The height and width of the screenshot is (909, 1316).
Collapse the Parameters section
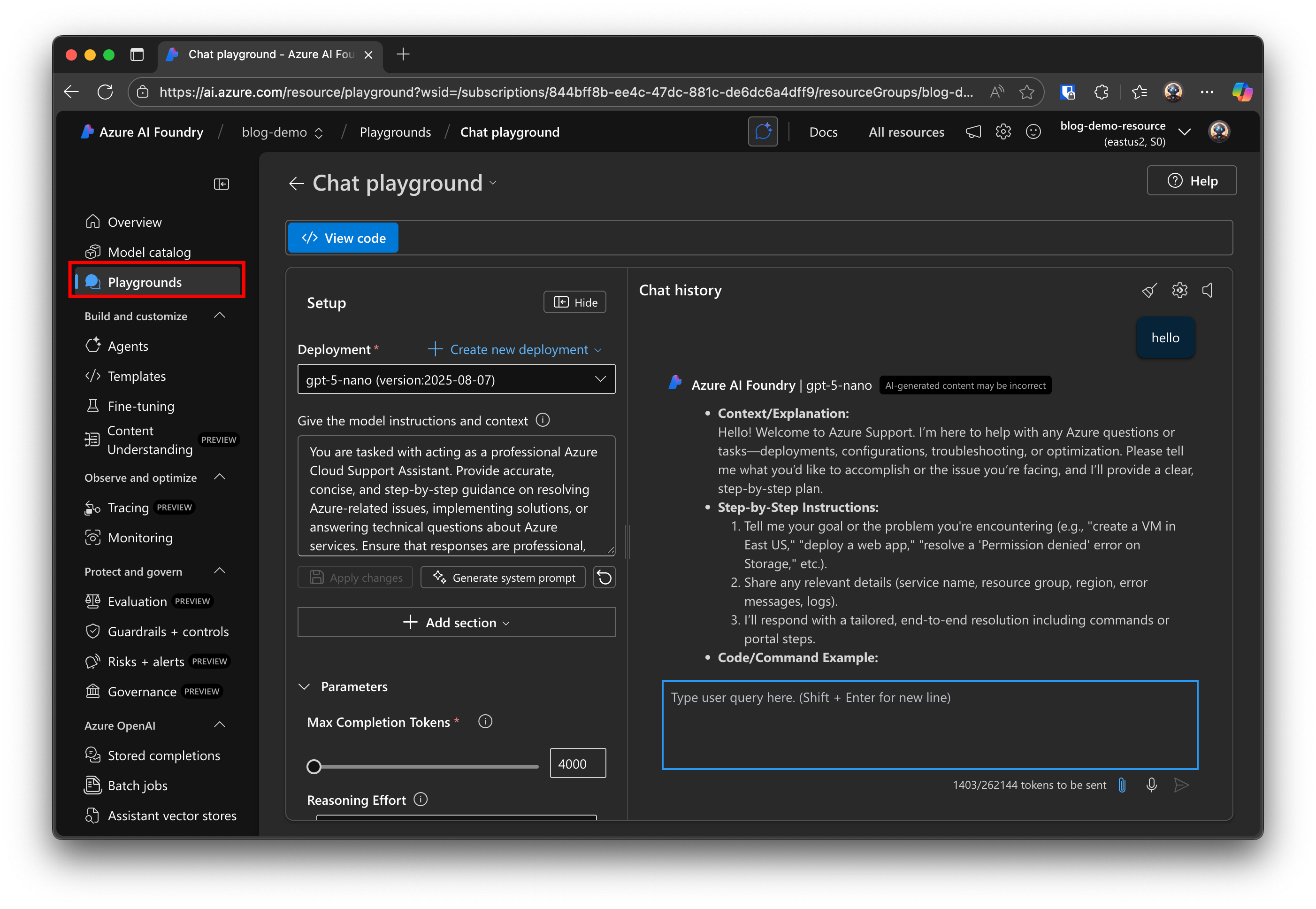click(x=305, y=687)
